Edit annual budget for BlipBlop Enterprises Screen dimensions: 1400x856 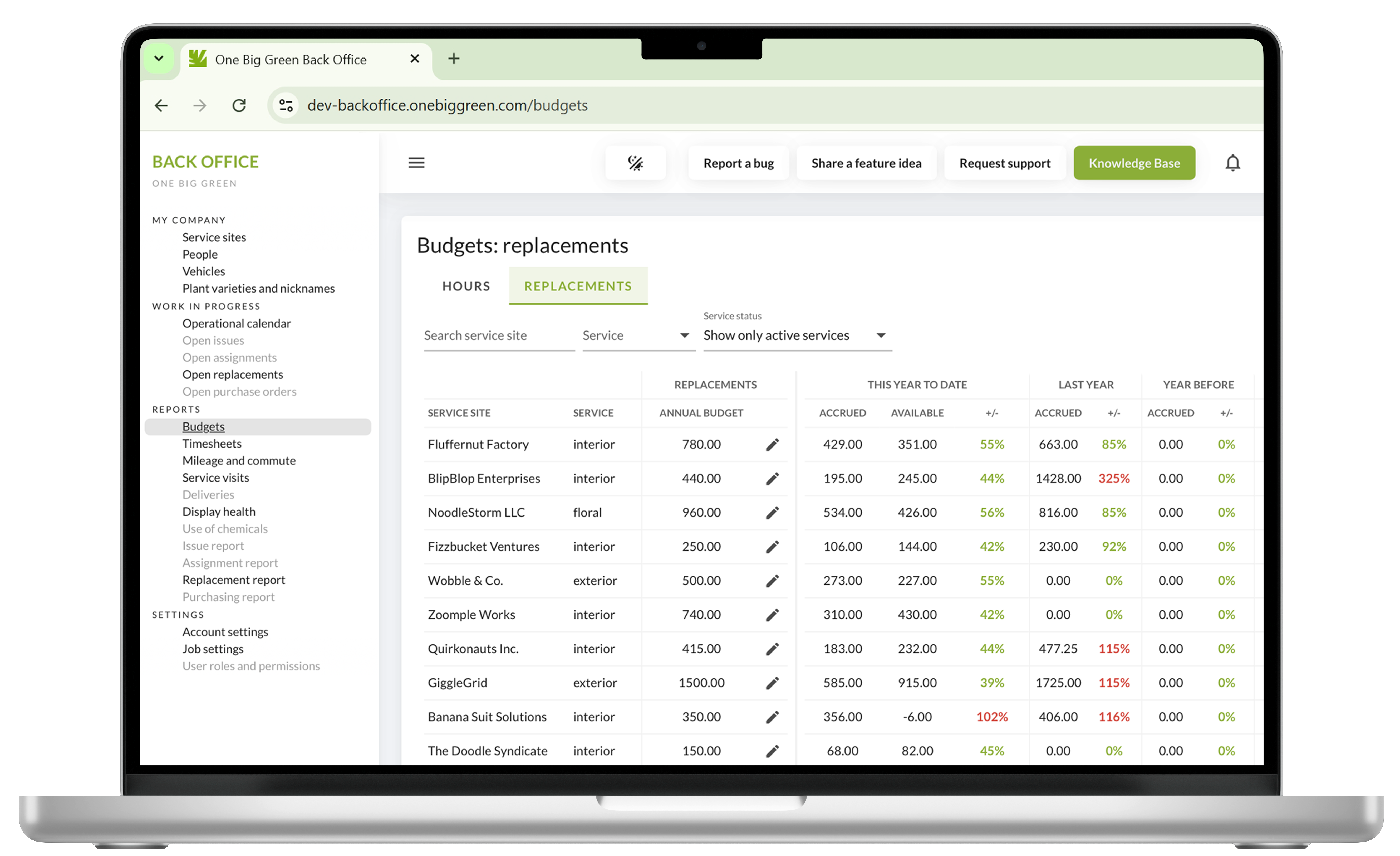coord(772,479)
